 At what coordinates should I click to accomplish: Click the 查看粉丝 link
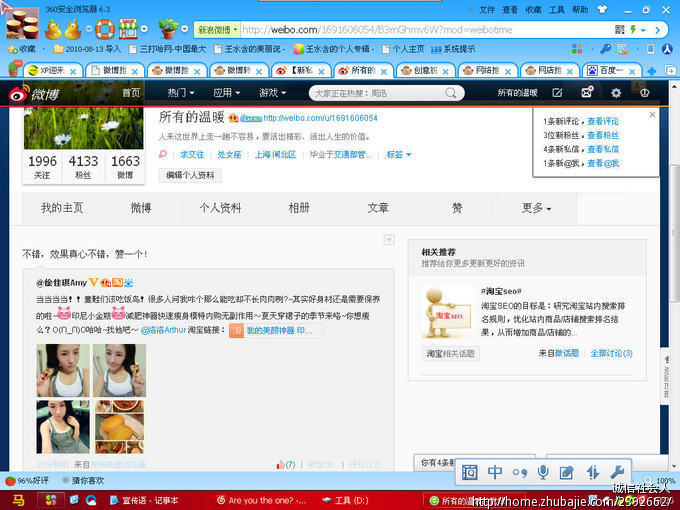pyautogui.click(x=603, y=135)
